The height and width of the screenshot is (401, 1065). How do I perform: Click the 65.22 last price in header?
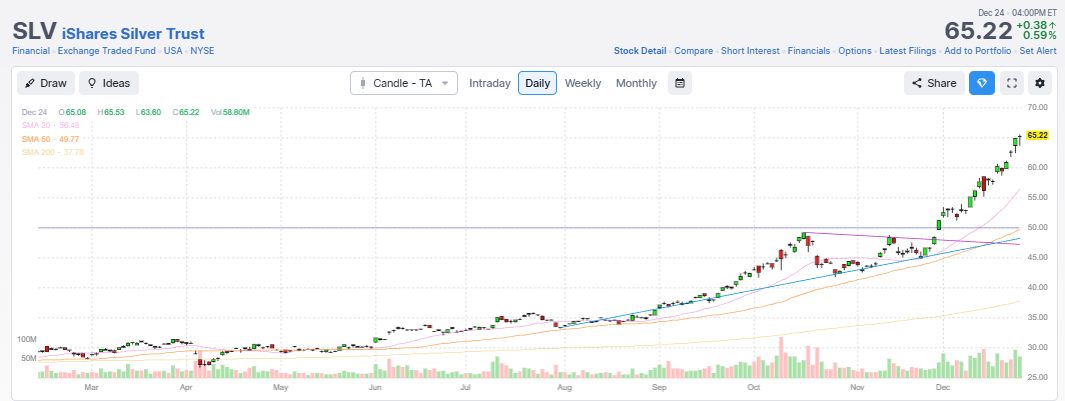(x=978, y=31)
